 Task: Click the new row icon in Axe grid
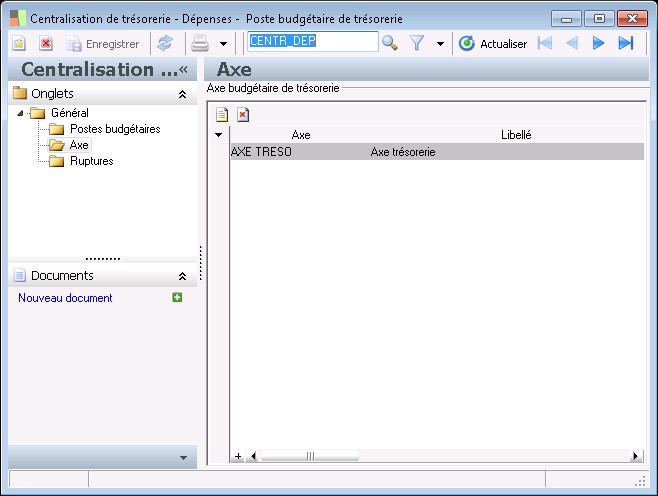pos(222,115)
